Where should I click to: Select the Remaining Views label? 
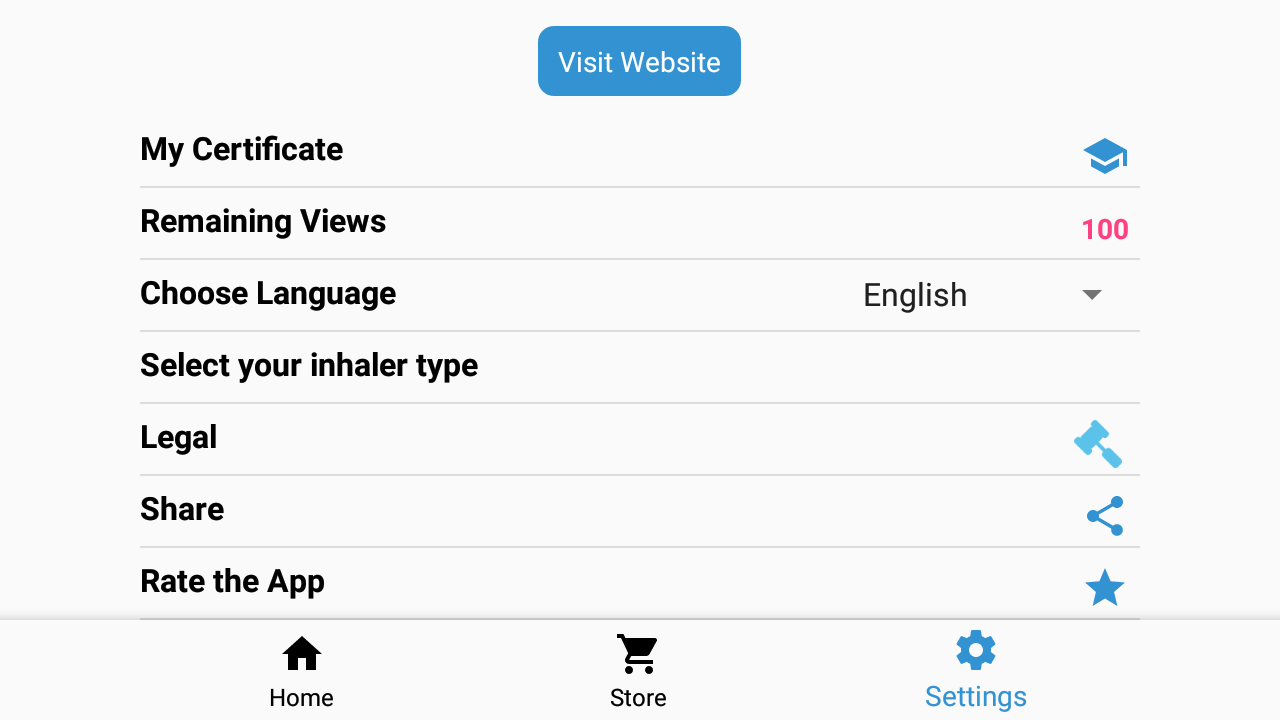tap(263, 221)
